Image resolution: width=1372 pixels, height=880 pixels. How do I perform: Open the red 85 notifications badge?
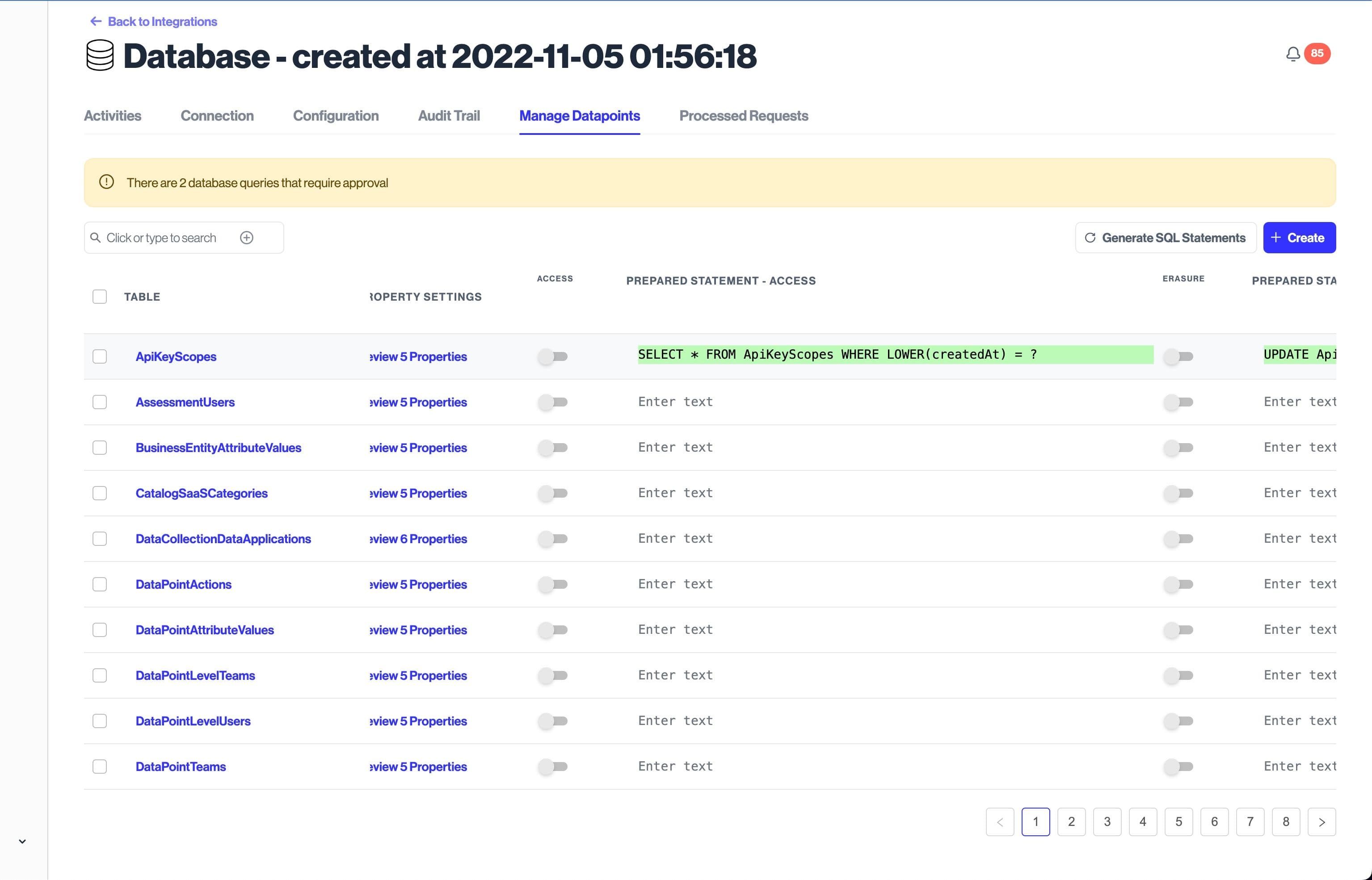1317,53
